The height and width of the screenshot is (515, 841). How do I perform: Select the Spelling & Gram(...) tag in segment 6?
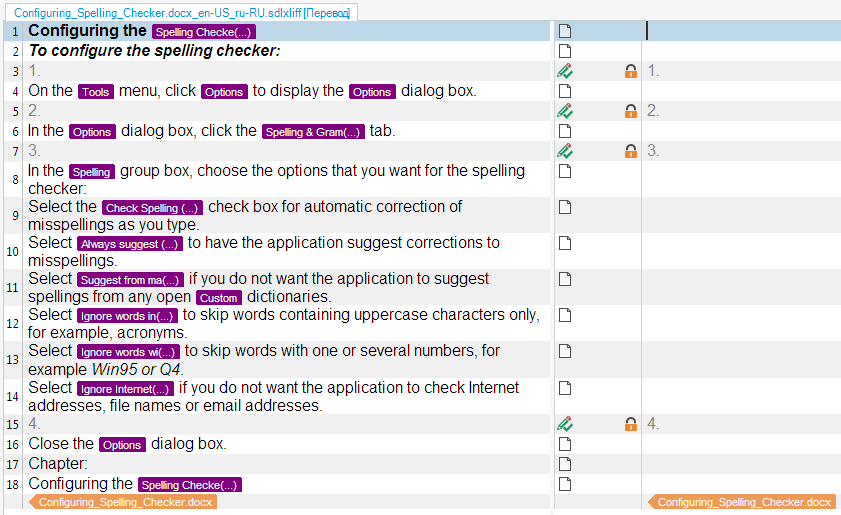(x=313, y=132)
